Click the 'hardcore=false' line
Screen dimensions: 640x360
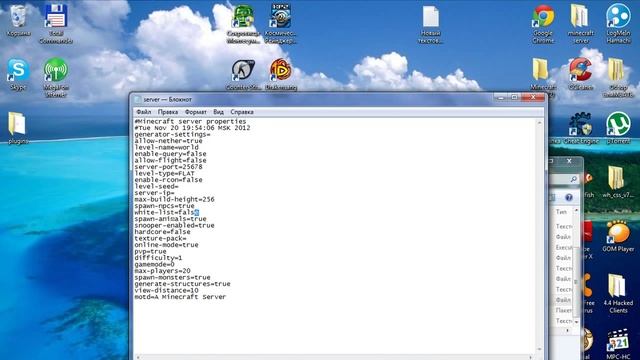pyautogui.click(x=162, y=232)
